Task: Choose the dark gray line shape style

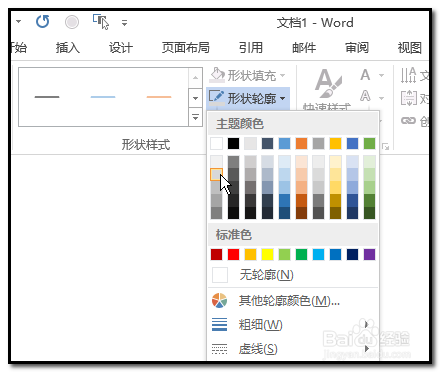Action: pyautogui.click(x=47, y=97)
